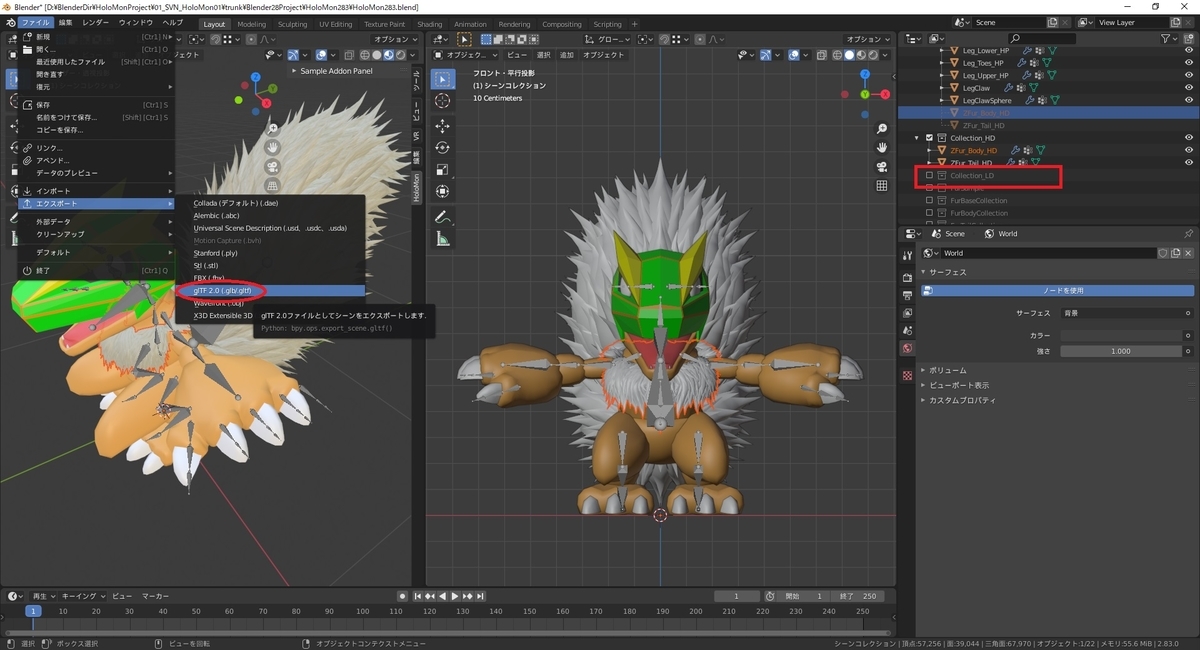1200x650 pixels.
Task: Hide LegClaw with eye icon
Action: point(1189,88)
